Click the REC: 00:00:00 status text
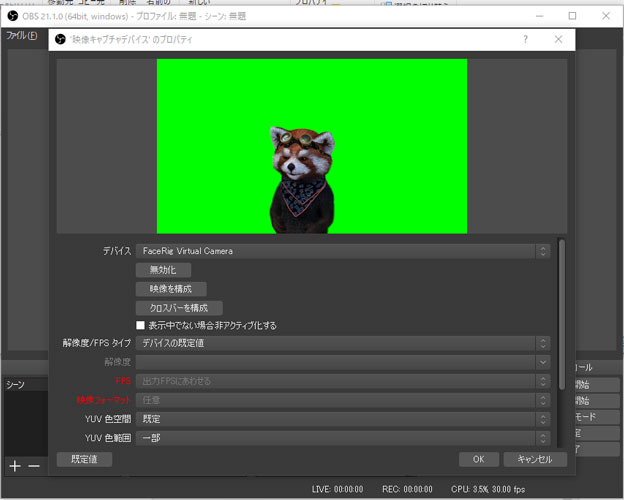Screen dimensions: 624x500 point(407,489)
